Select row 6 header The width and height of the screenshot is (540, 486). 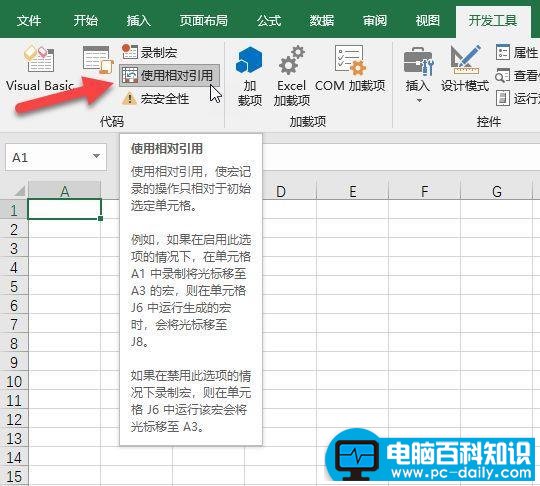click(14, 305)
